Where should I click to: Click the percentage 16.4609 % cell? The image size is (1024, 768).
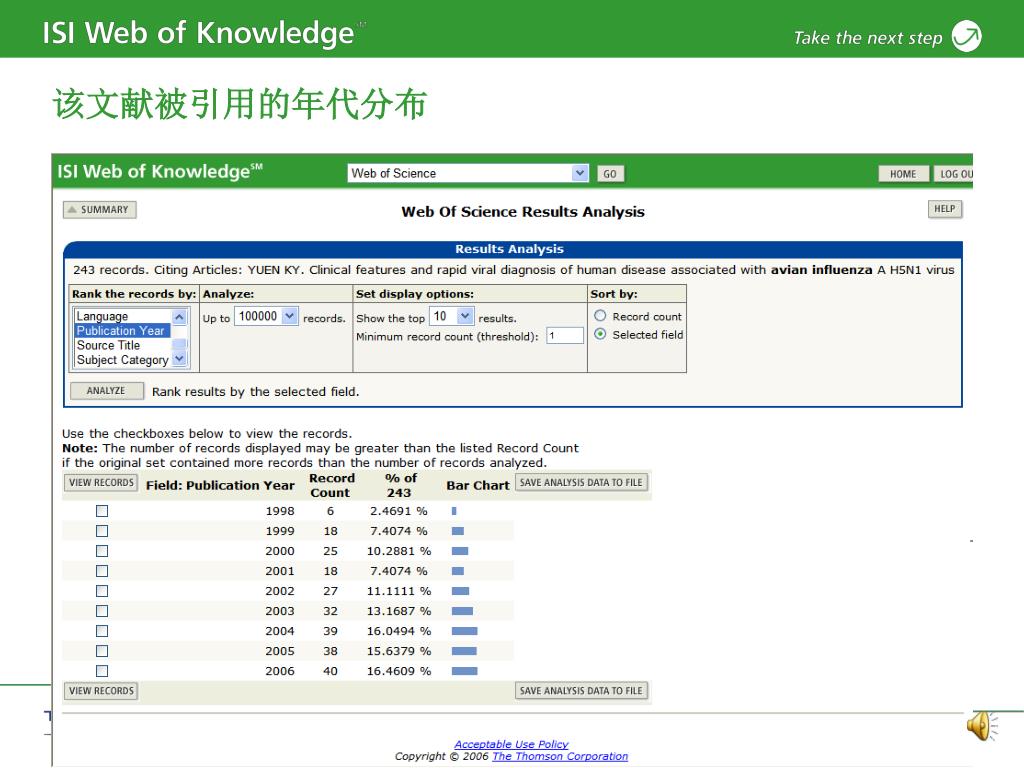point(399,671)
